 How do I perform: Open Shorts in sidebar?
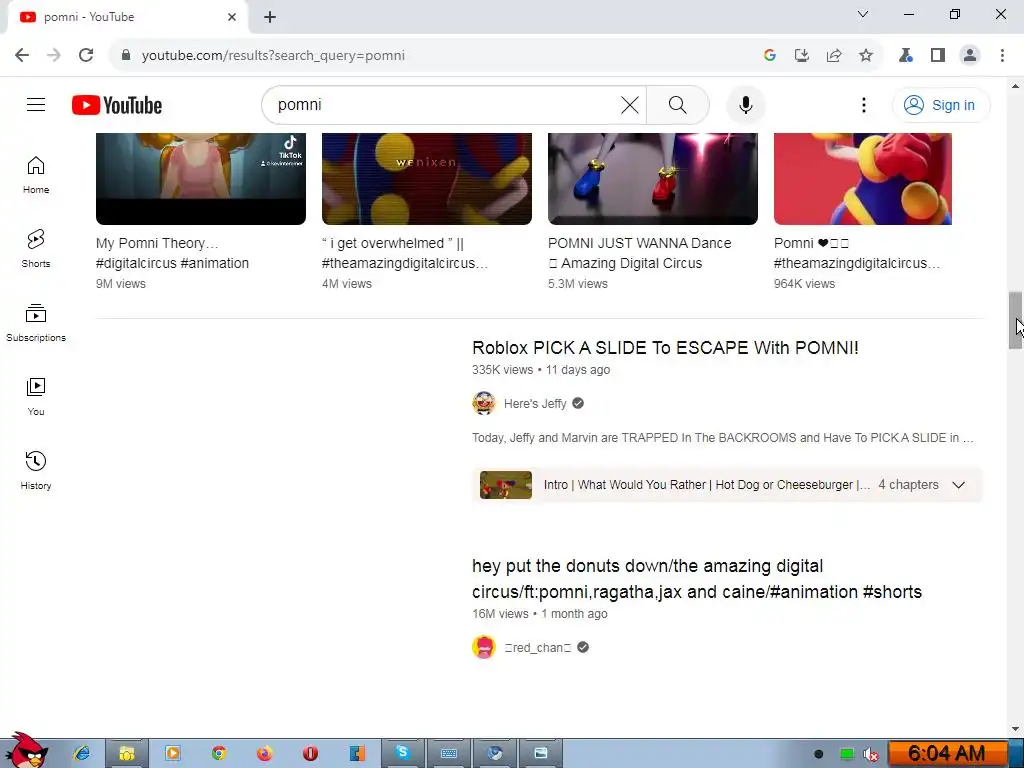pos(36,249)
